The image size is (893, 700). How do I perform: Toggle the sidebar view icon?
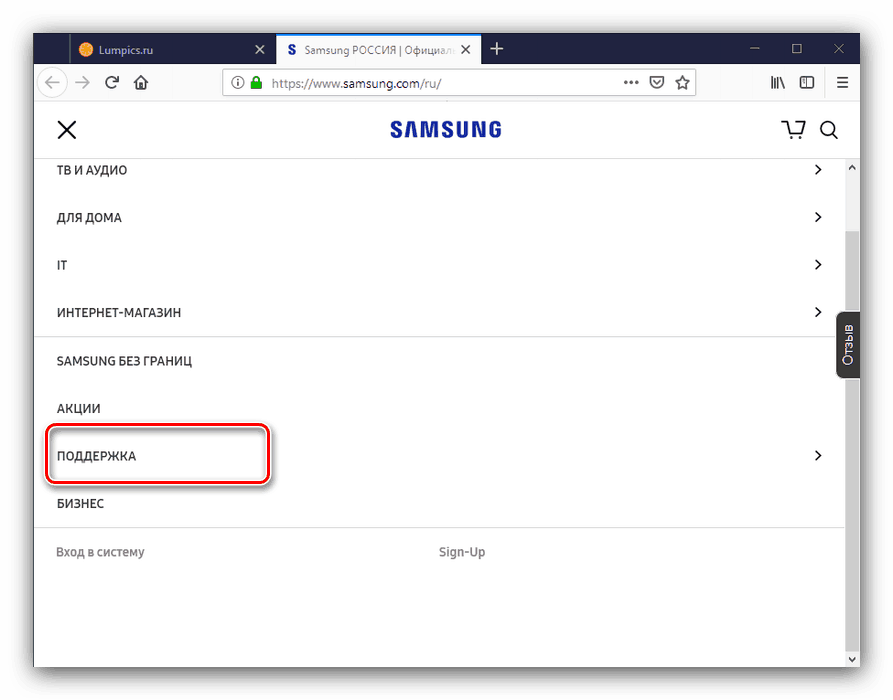coord(807,83)
